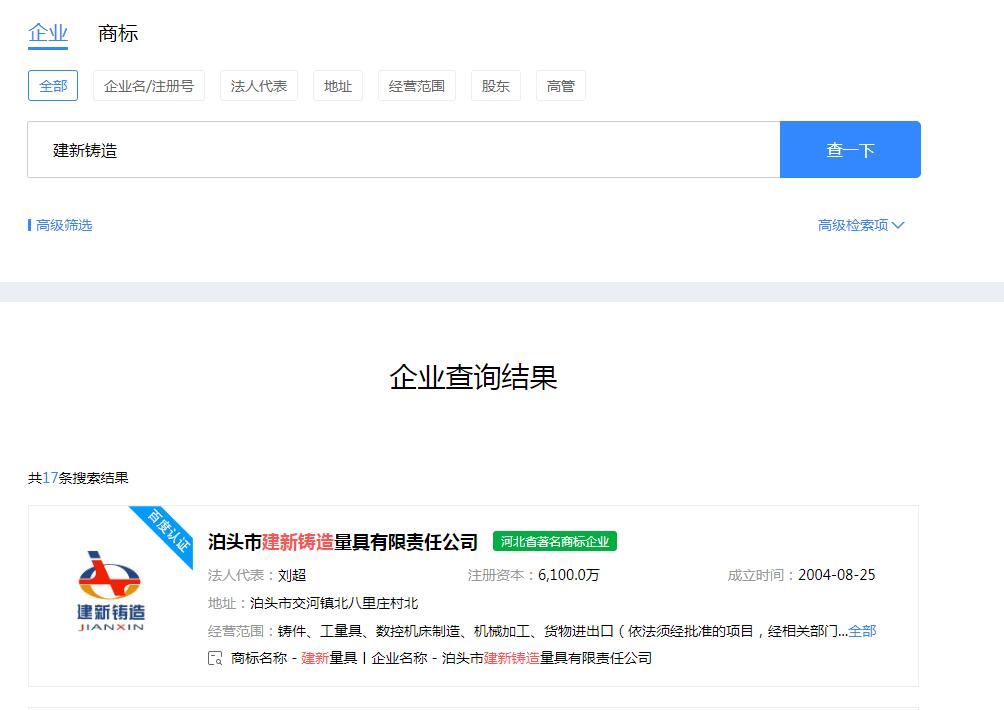Select the 法人代表 filter option
This screenshot has height=710, width=1004.
pyautogui.click(x=259, y=86)
